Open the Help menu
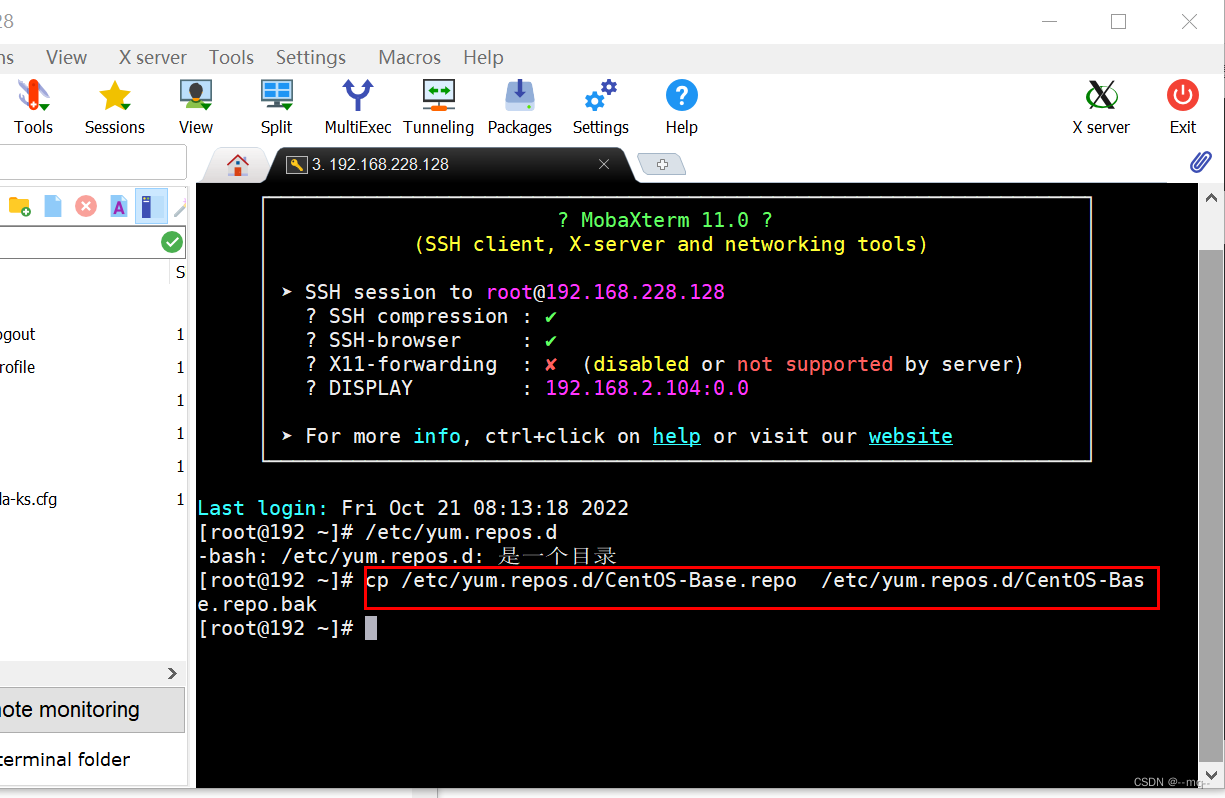Viewport: 1225px width, 798px height. pyautogui.click(x=483, y=57)
